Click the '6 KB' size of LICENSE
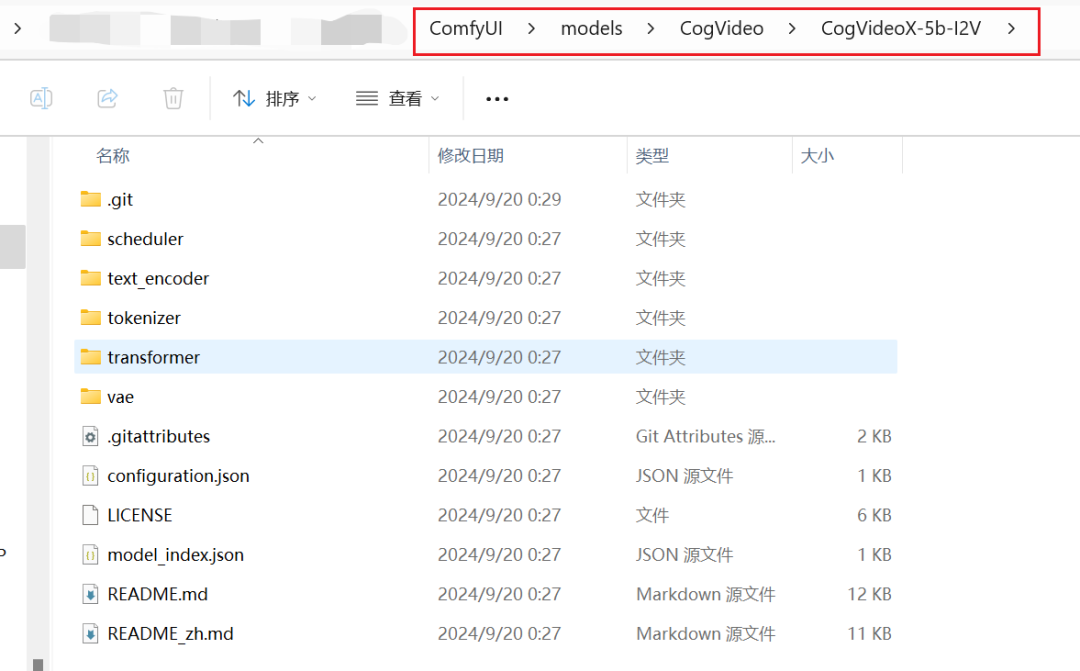The image size is (1080, 671). pos(874,515)
